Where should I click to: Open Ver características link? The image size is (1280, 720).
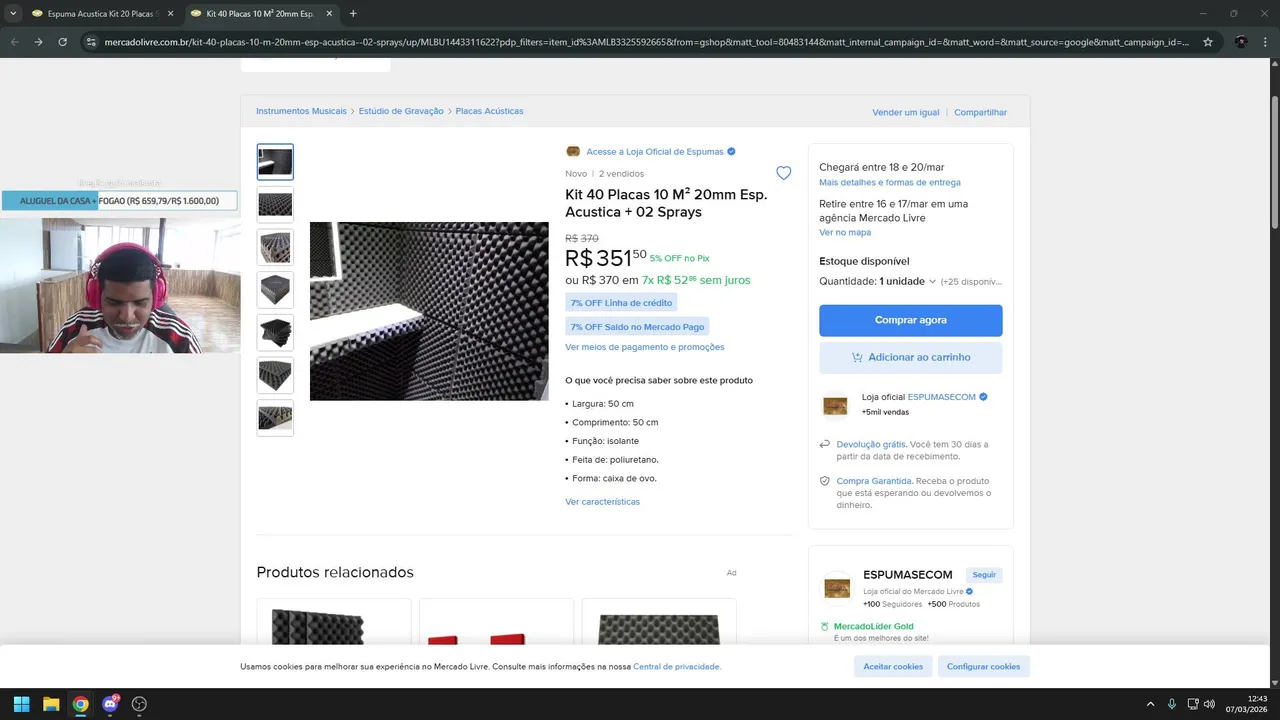[602, 502]
